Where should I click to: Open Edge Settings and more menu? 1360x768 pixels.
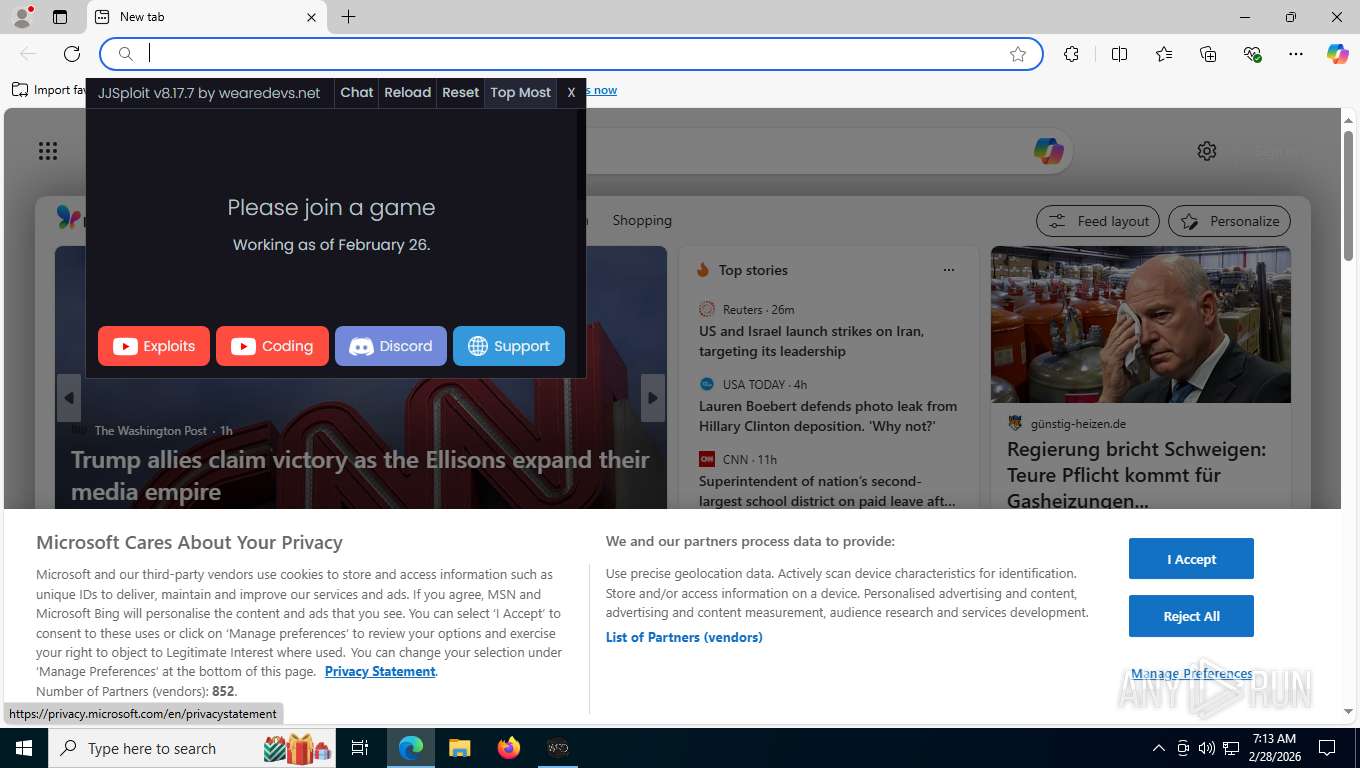[x=1296, y=54]
